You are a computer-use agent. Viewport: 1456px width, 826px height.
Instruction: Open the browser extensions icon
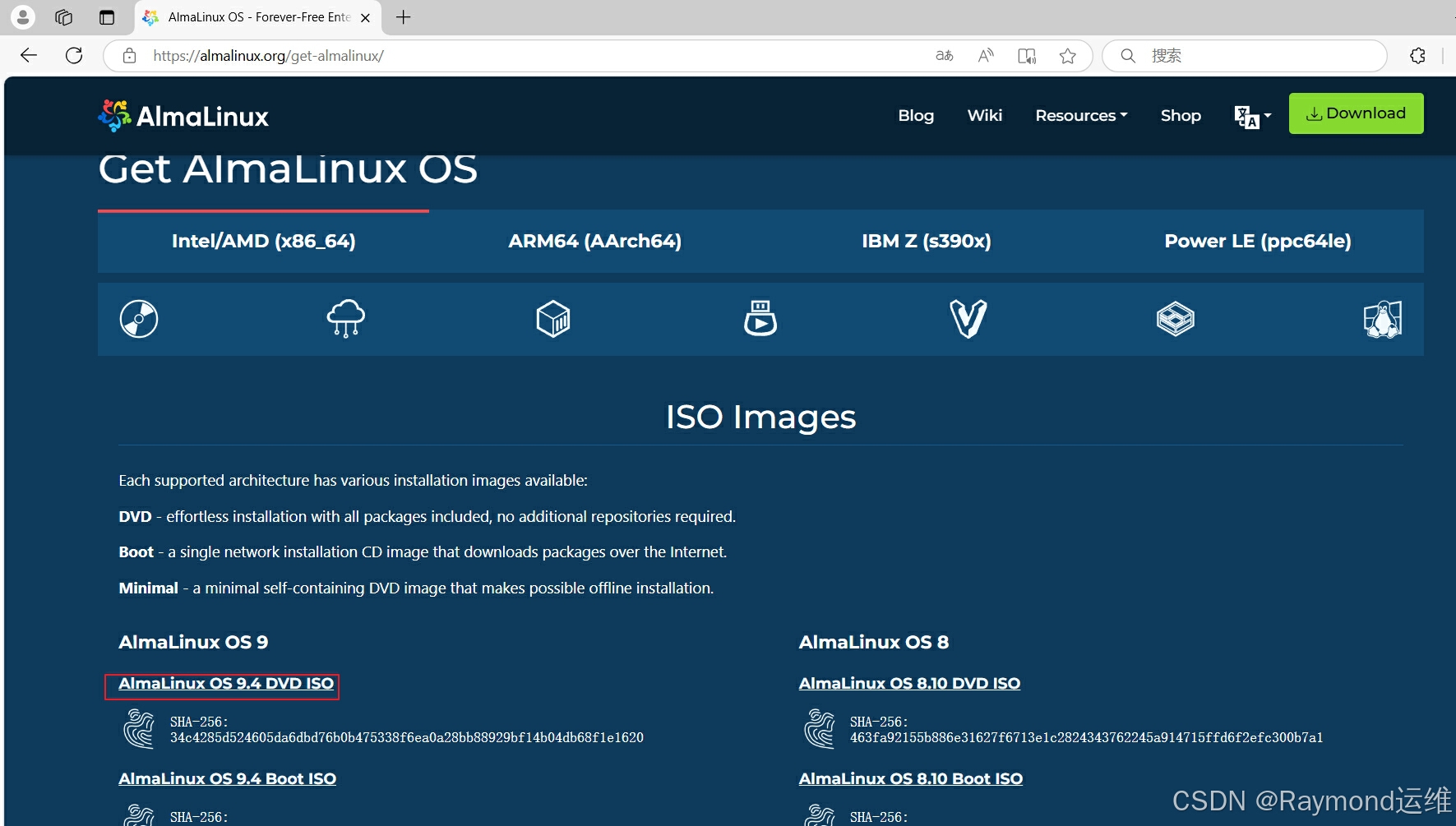[1417, 56]
